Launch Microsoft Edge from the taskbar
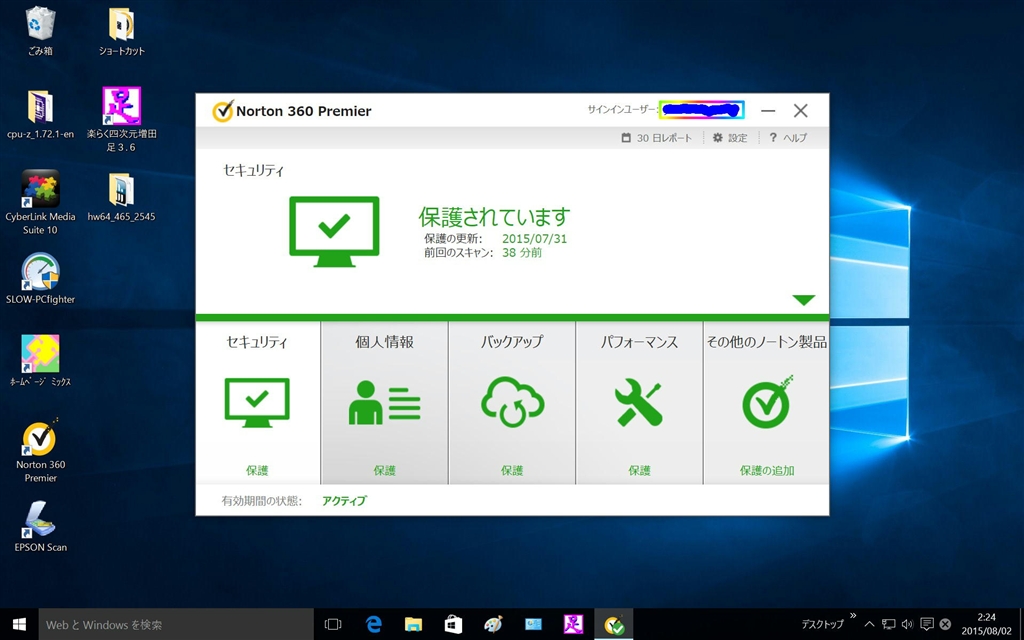The height and width of the screenshot is (640, 1024). (374, 624)
